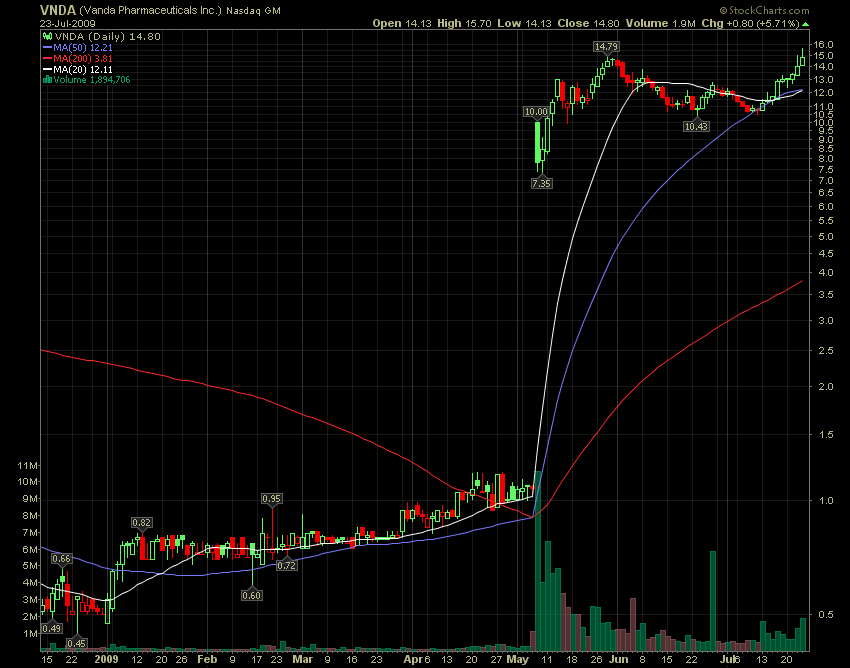850x668 pixels.
Task: Click the 0.60 low price label
Action: (252, 595)
